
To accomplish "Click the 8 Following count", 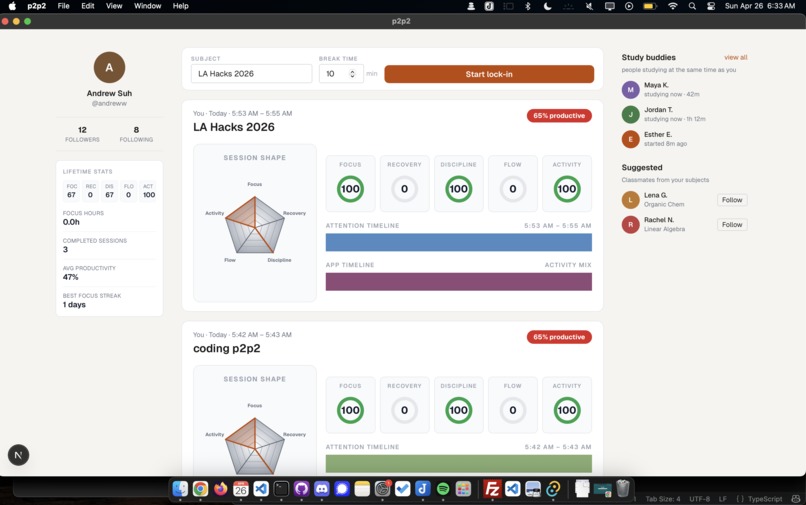I will coord(136,134).
